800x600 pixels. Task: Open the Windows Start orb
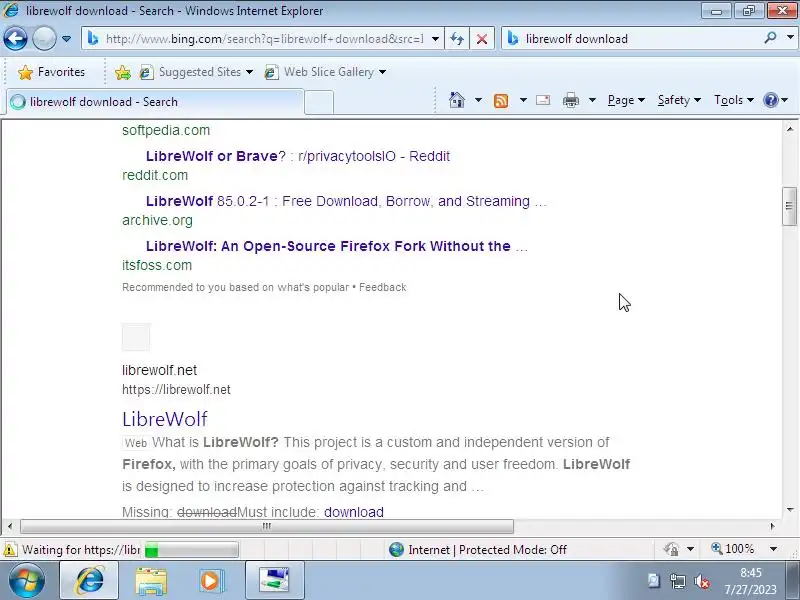26,581
